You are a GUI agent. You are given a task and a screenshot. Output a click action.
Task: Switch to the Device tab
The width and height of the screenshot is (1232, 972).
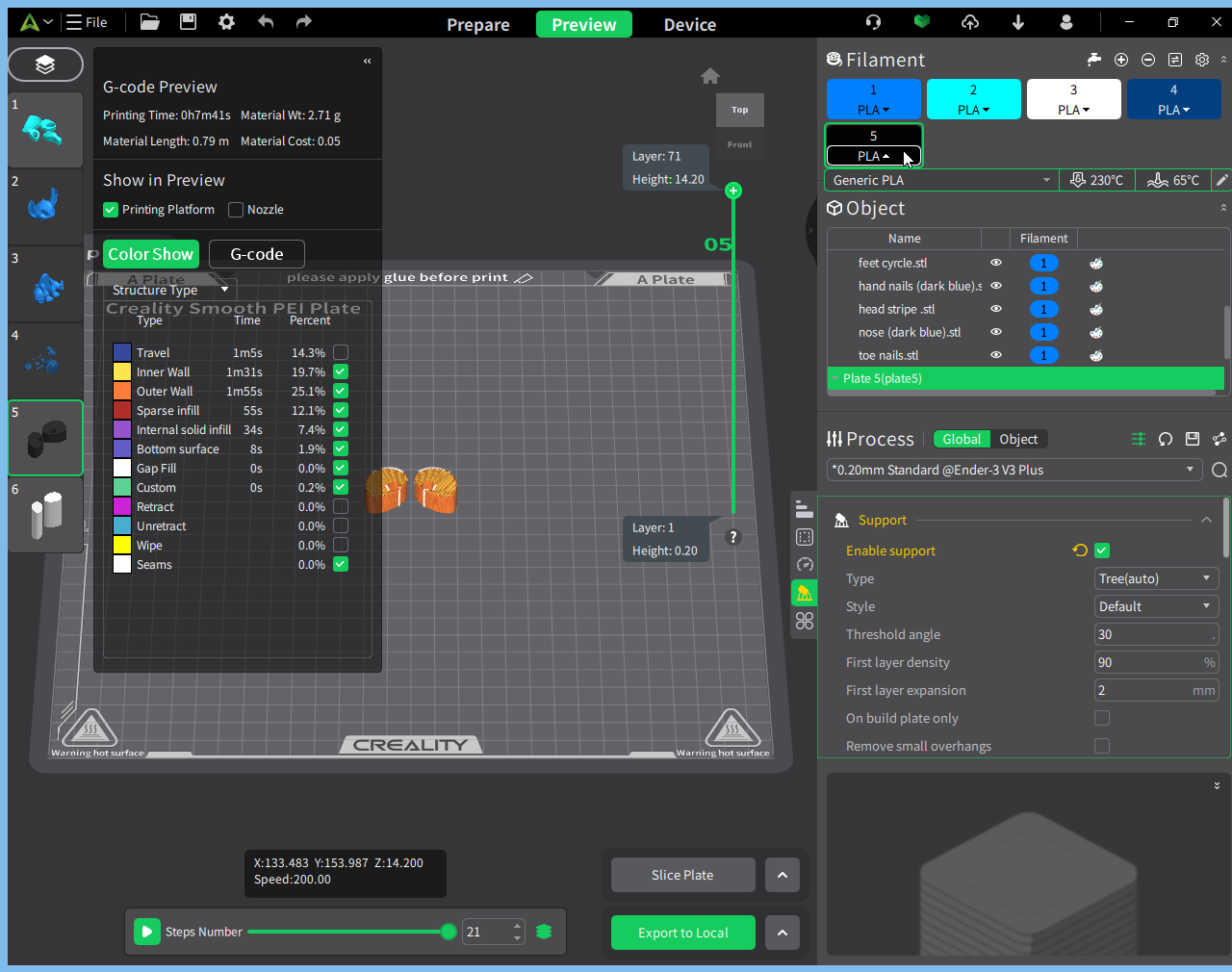(690, 25)
